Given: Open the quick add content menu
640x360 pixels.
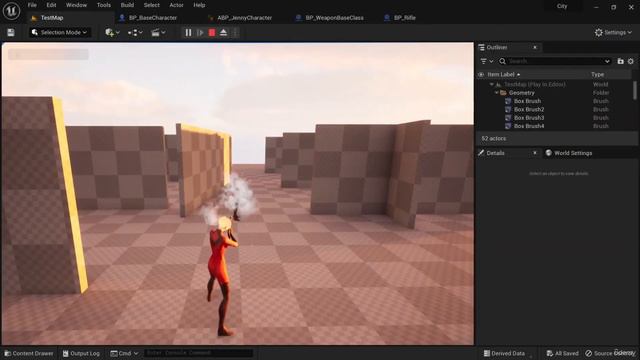Looking at the screenshot, I should (112, 33).
